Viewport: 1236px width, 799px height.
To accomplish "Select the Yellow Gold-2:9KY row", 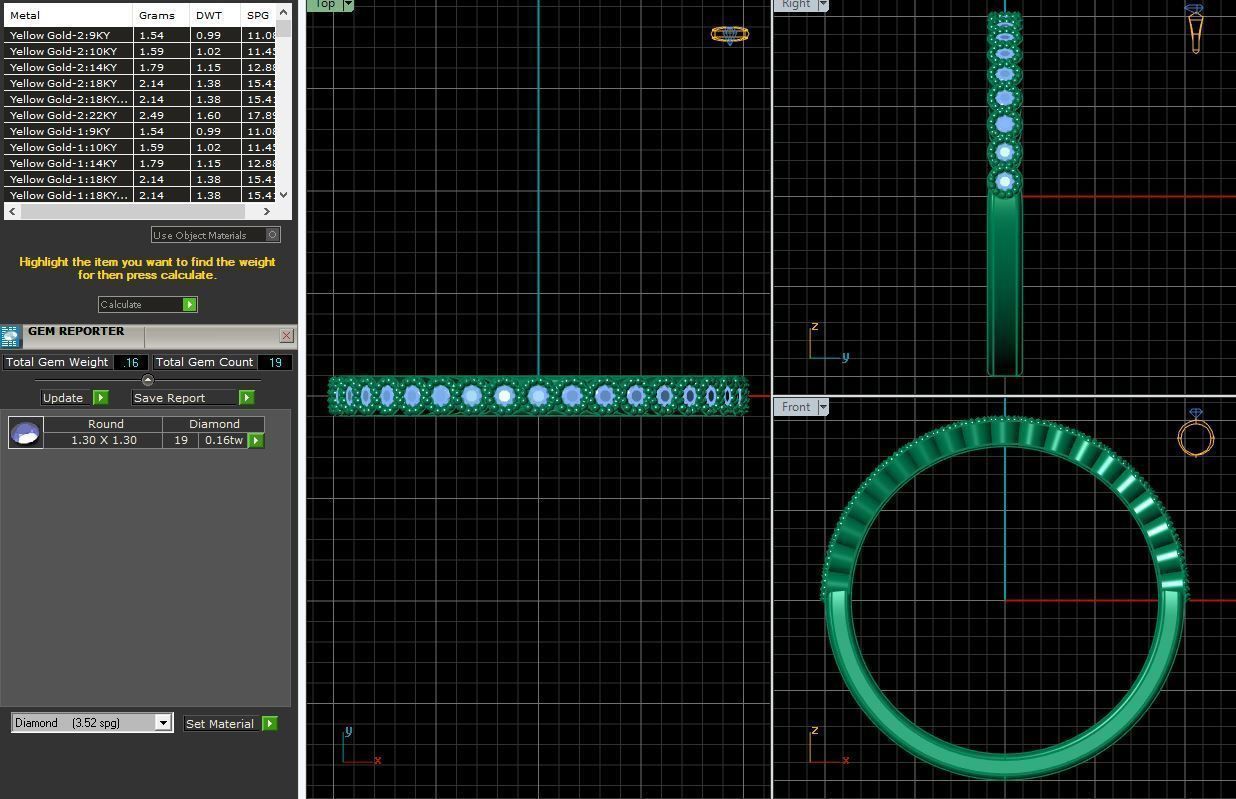I will [140, 35].
